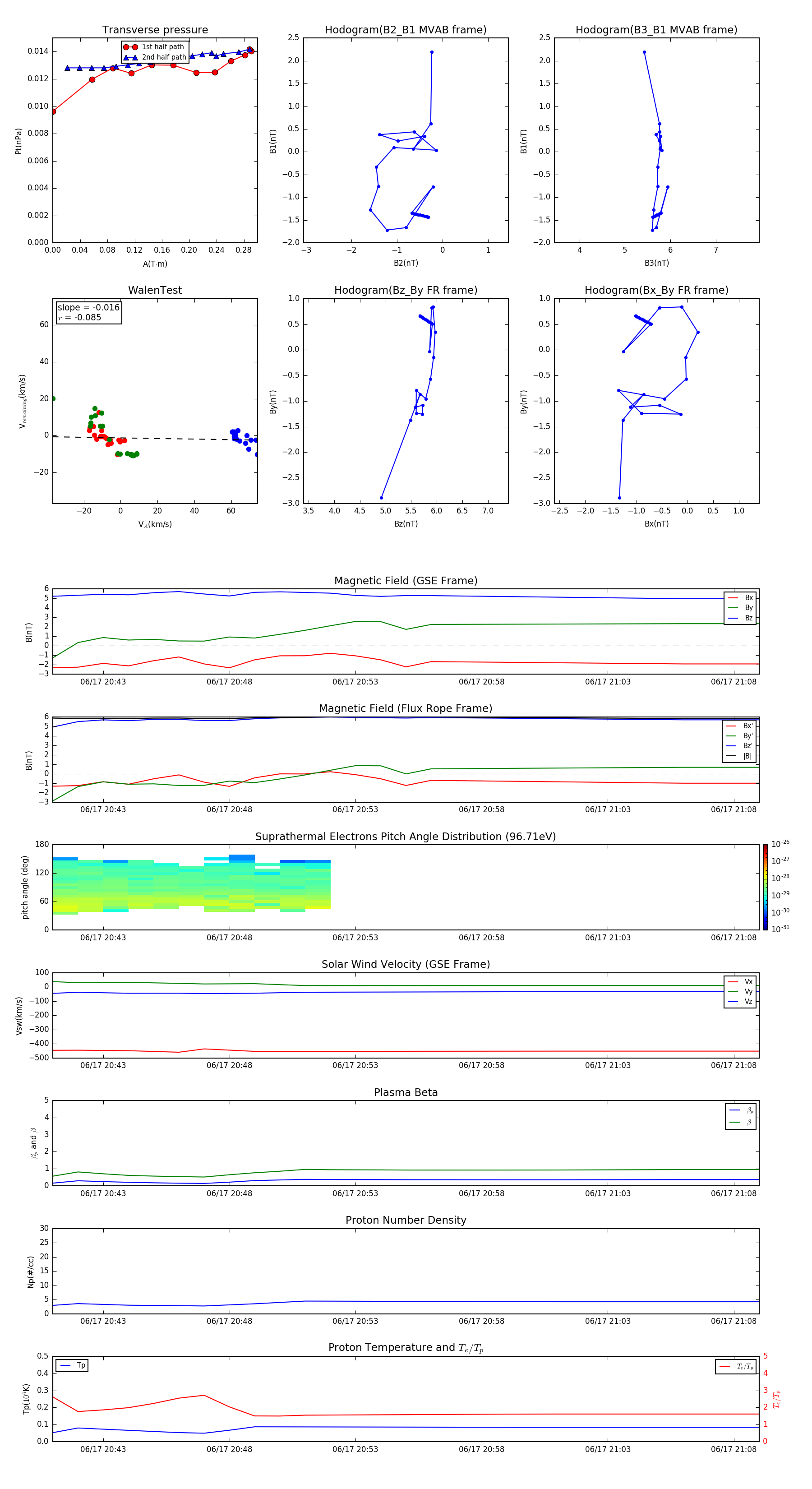Click "06/17 20:43" tick under GSE Magnetic Field panel
This screenshot has width=812, height=1489.
103,681
